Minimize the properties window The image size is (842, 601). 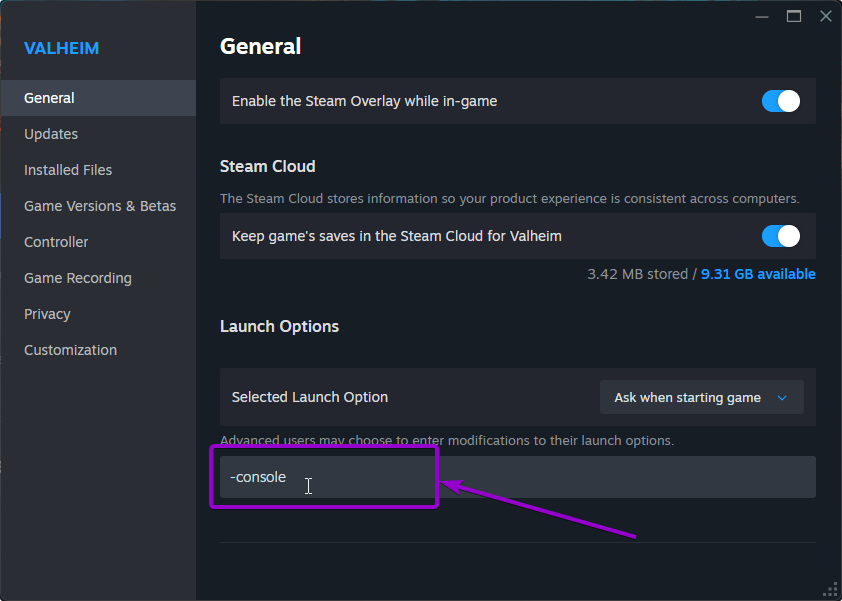(x=761, y=17)
